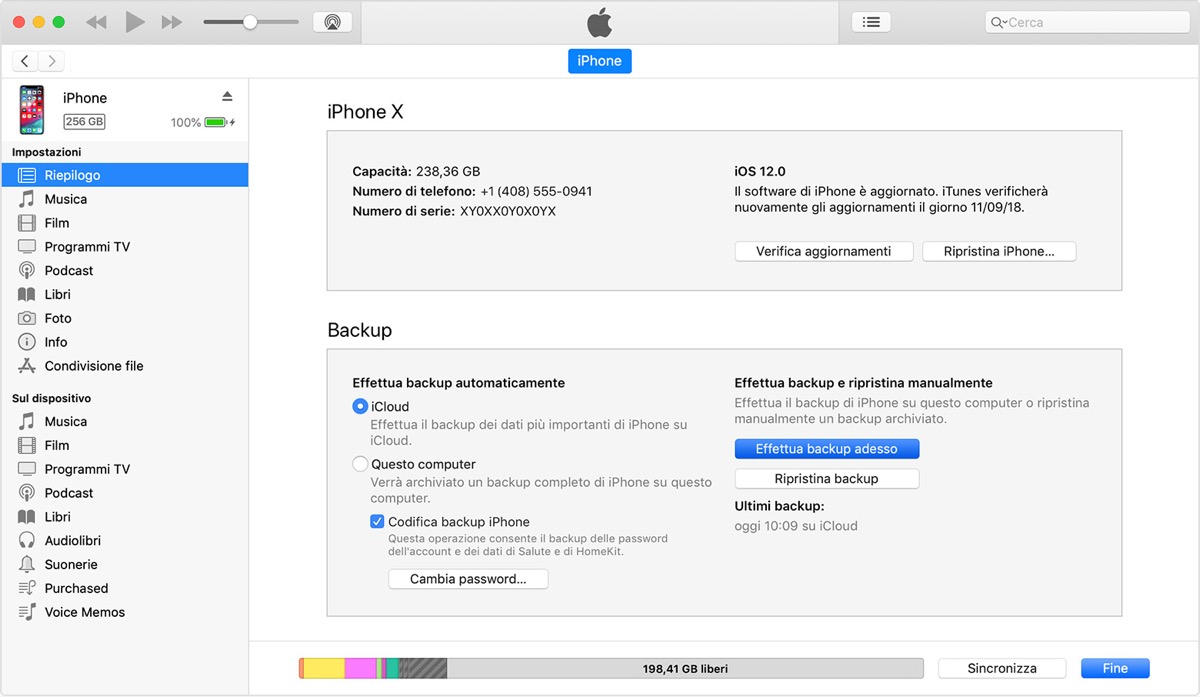Go forward with the right chevron
Screen dimensions: 1200x697
click(52, 61)
